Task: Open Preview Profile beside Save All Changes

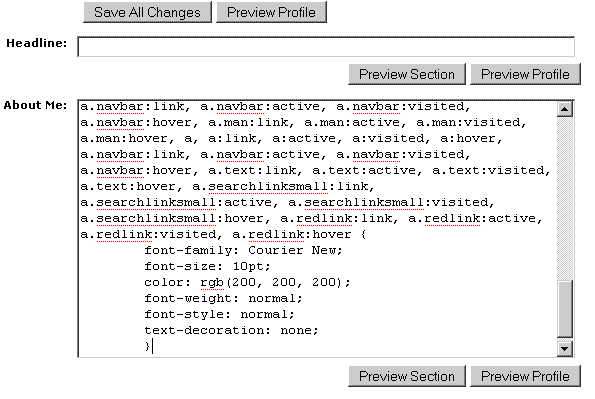Action: pos(271,12)
